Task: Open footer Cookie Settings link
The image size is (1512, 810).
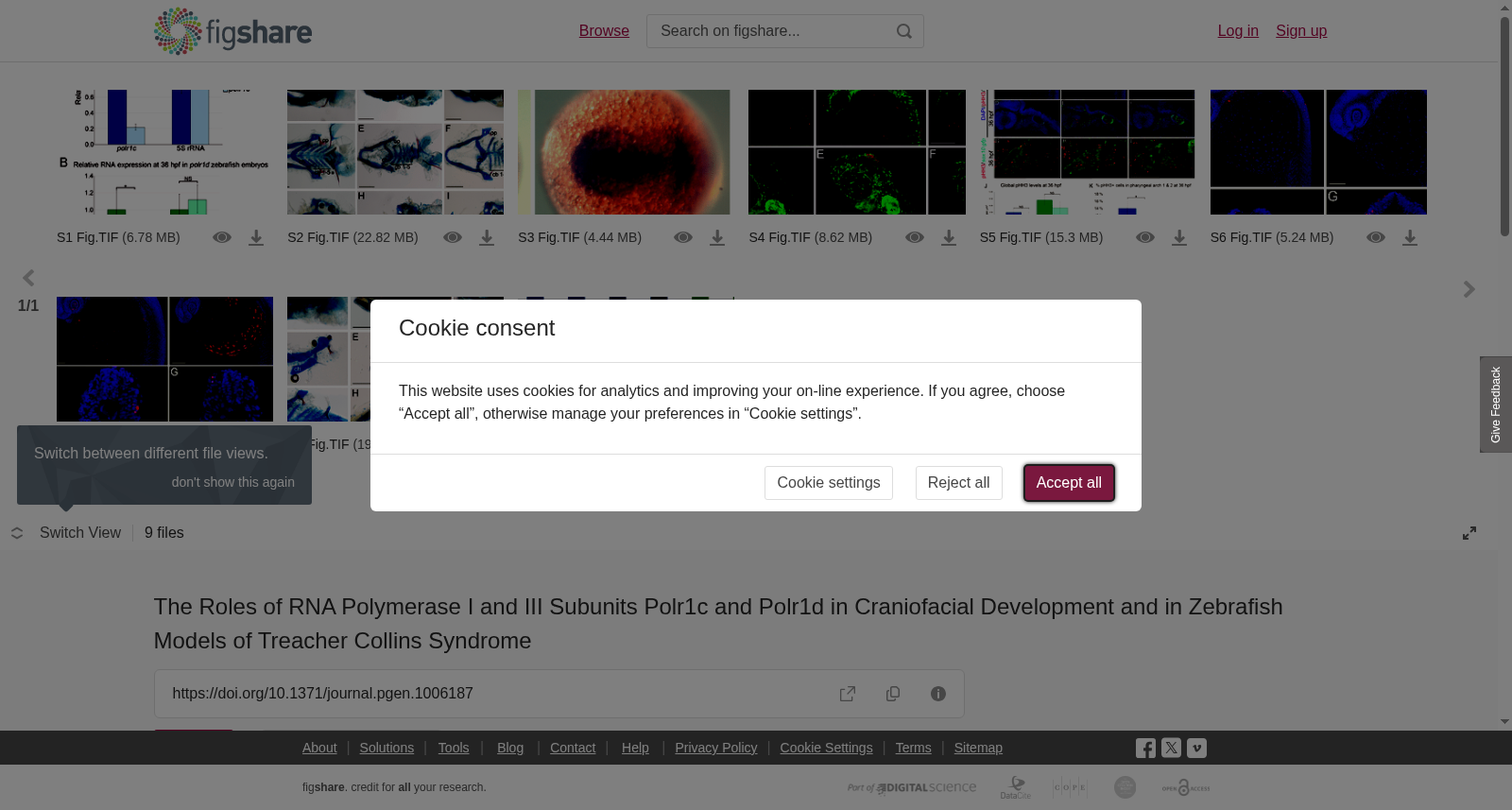Action: pos(826,748)
